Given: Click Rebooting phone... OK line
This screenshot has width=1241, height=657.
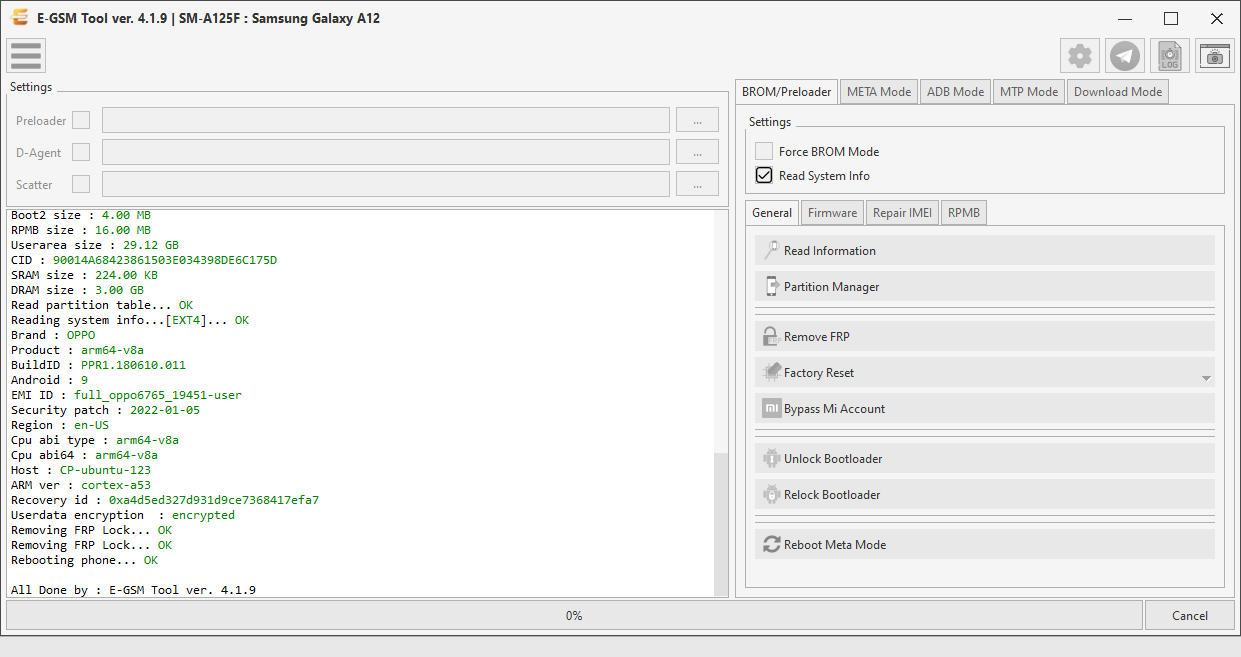Looking at the screenshot, I should (84, 560).
